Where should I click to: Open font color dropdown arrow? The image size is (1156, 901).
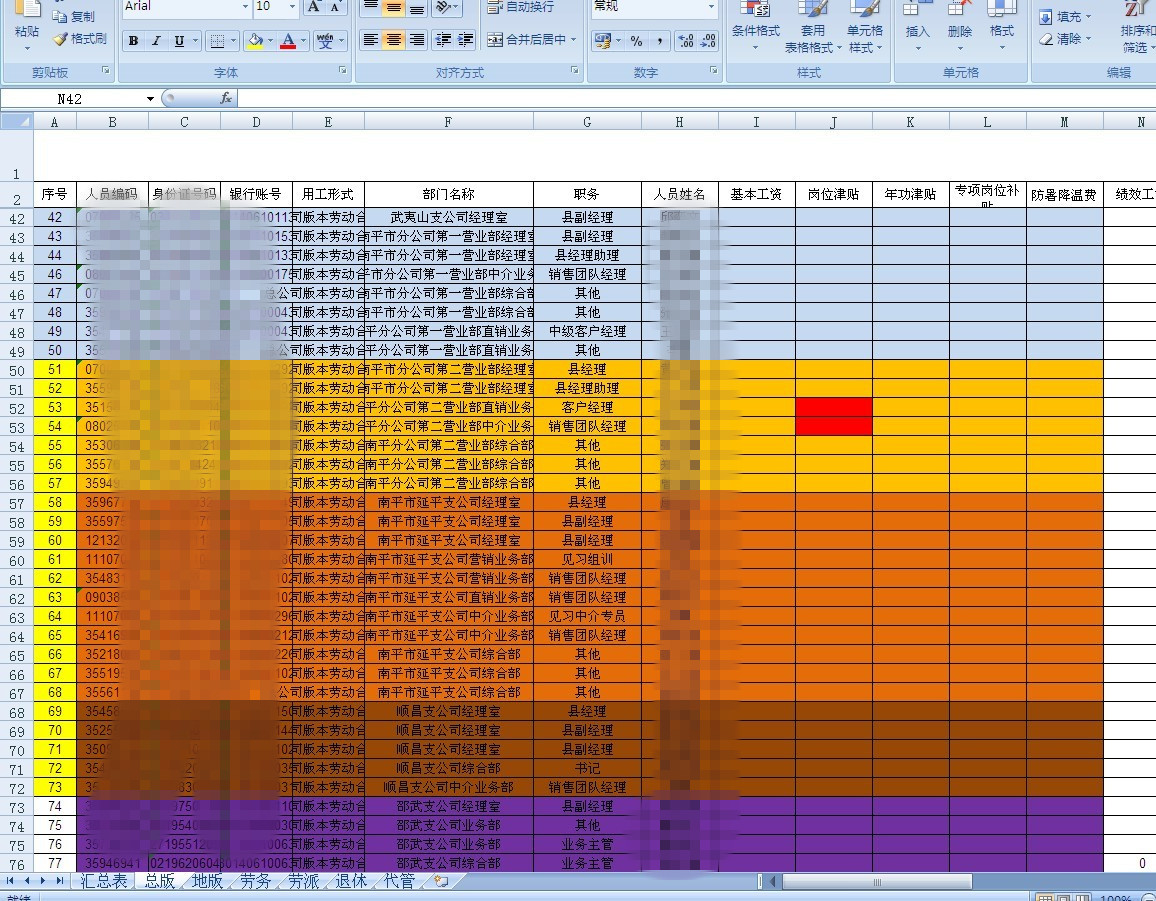(303, 41)
